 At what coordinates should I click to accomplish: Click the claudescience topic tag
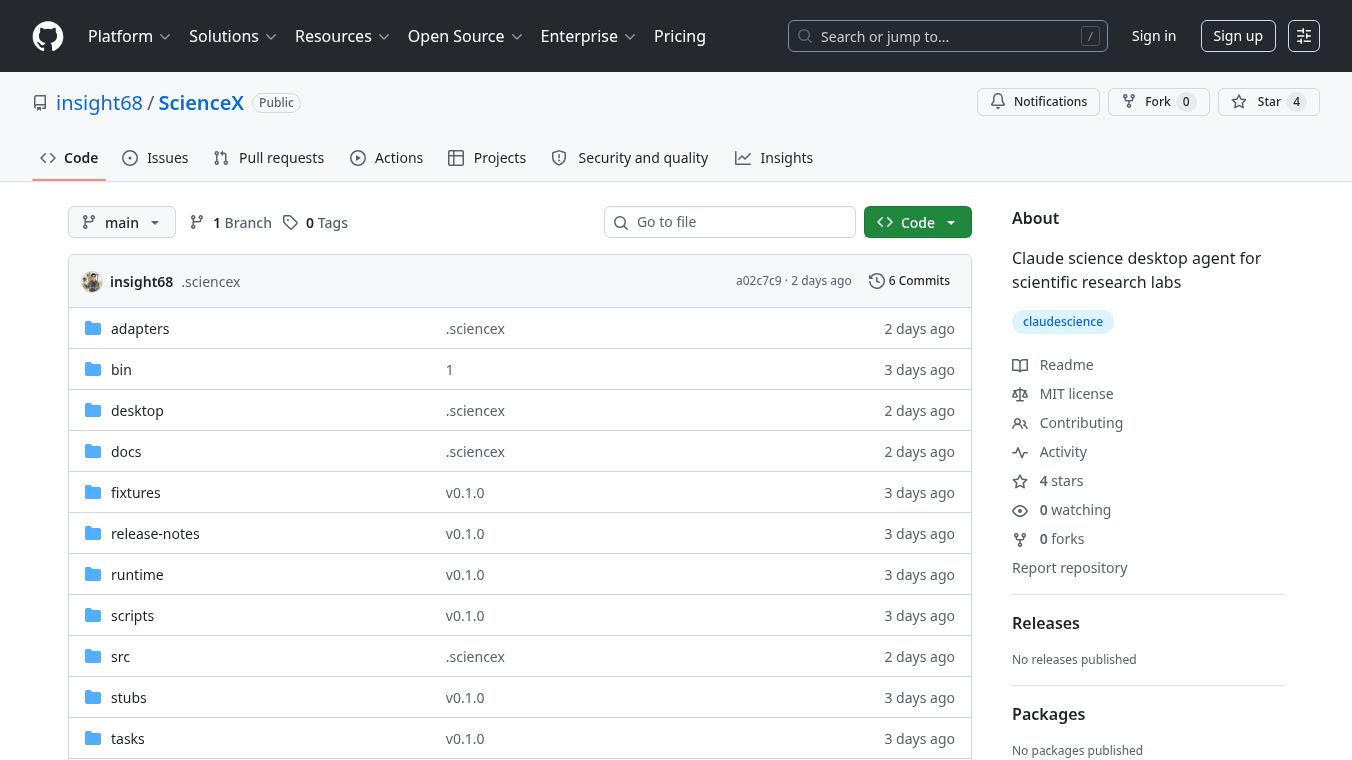click(x=1063, y=322)
